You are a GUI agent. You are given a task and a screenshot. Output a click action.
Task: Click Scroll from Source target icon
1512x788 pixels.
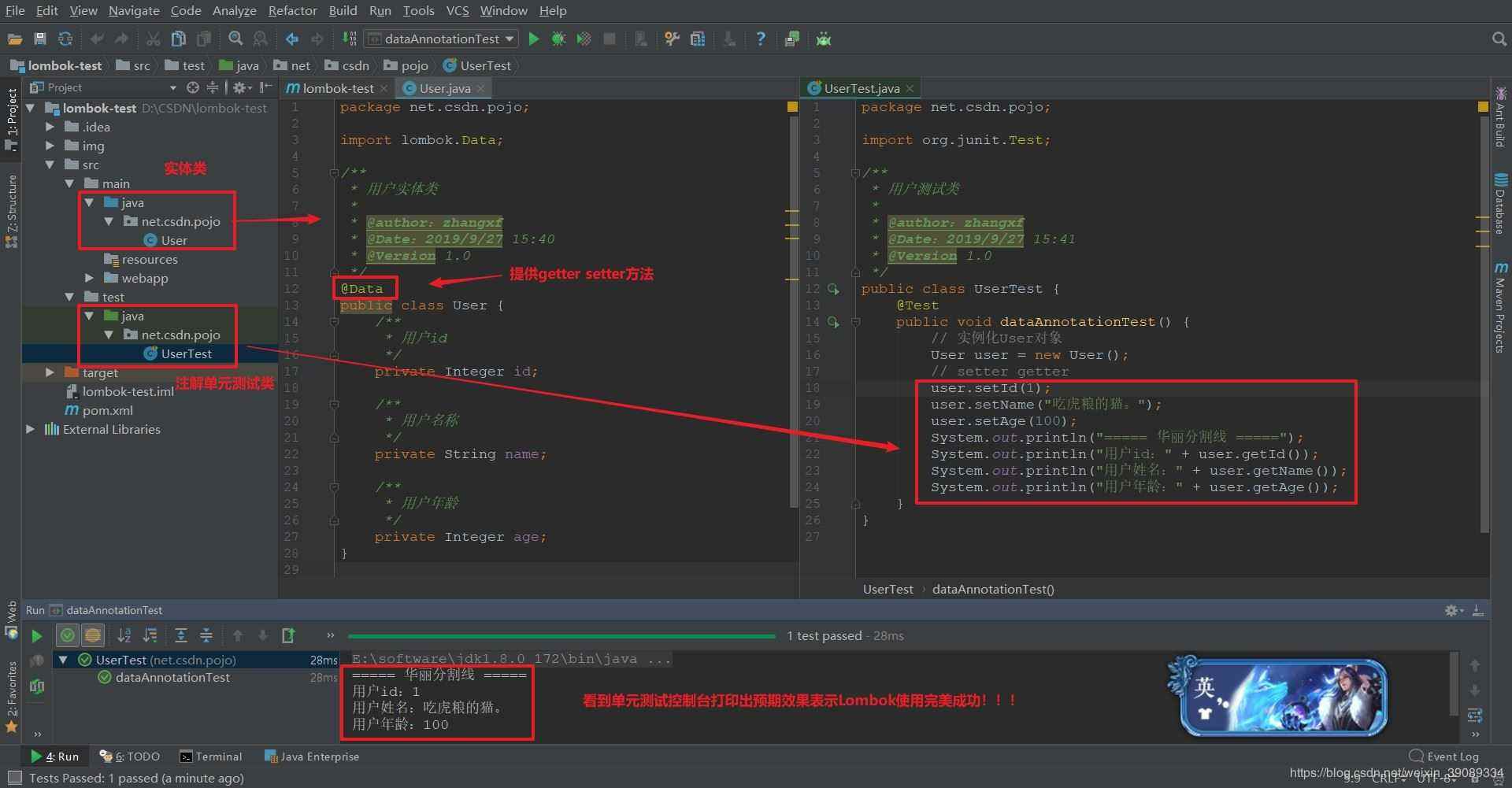pos(192,87)
